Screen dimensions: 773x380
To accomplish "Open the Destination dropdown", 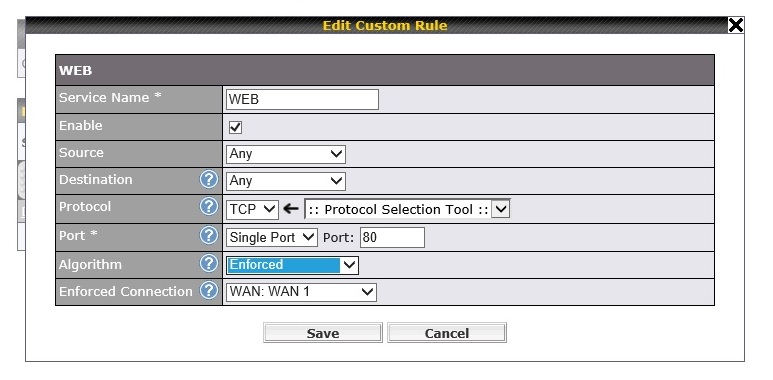I will [x=286, y=181].
